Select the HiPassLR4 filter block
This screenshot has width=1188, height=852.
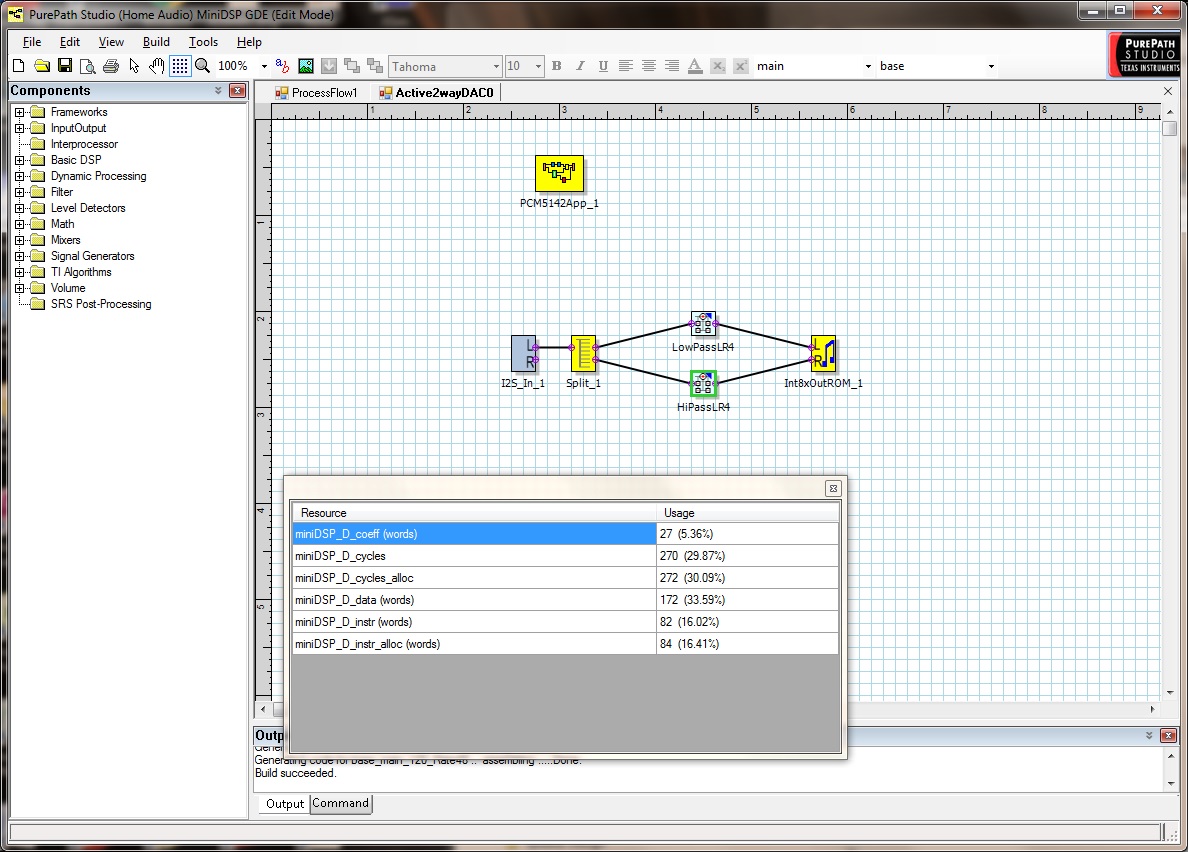(x=703, y=384)
